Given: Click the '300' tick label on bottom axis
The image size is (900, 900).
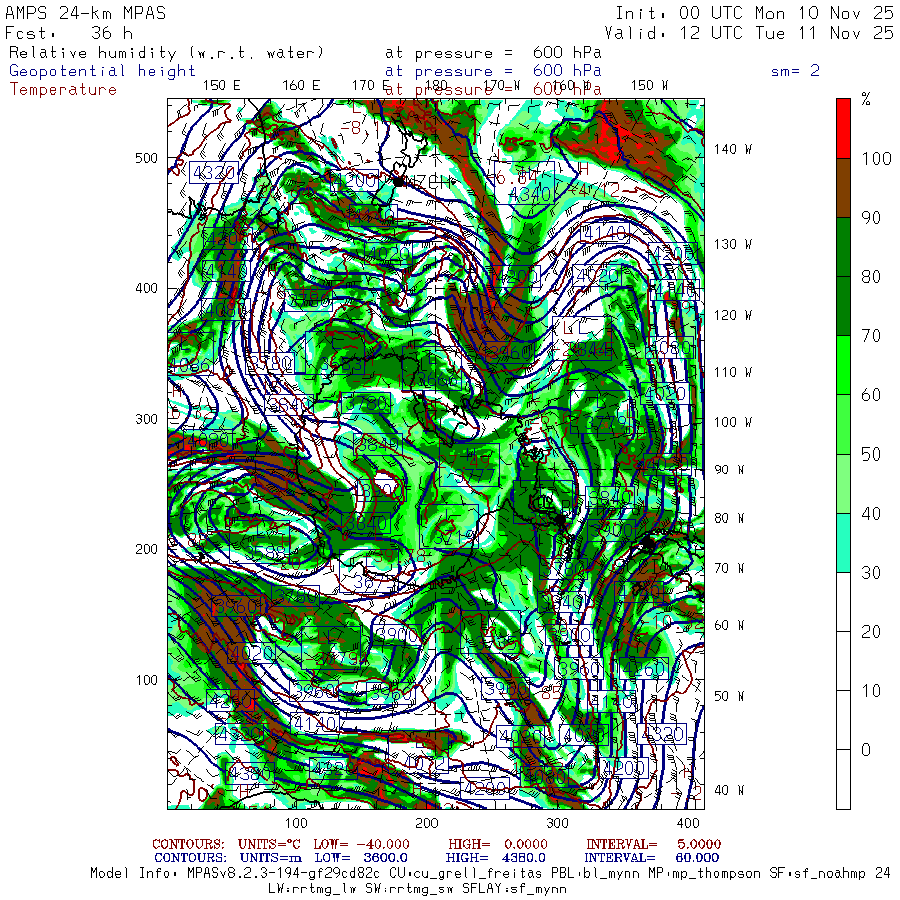Looking at the screenshot, I should pyautogui.click(x=557, y=824).
